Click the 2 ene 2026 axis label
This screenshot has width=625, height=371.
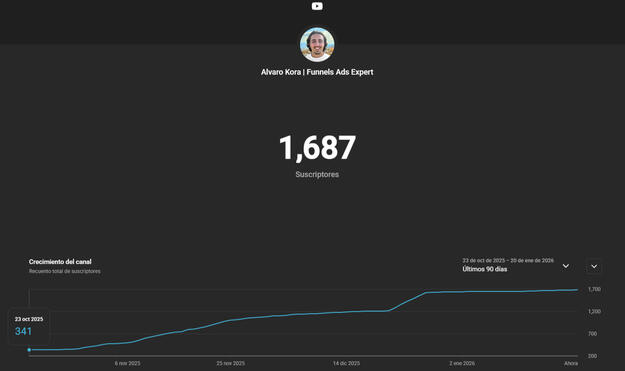tap(462, 363)
